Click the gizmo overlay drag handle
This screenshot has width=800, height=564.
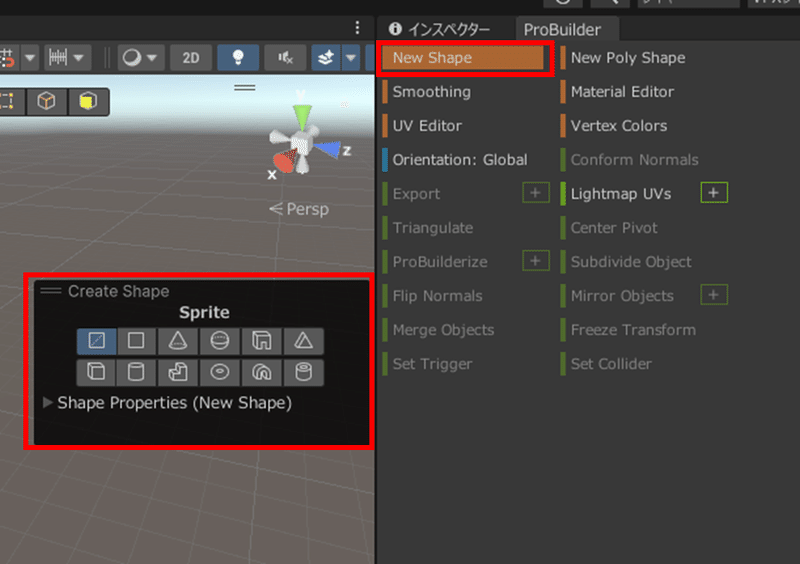click(x=245, y=88)
